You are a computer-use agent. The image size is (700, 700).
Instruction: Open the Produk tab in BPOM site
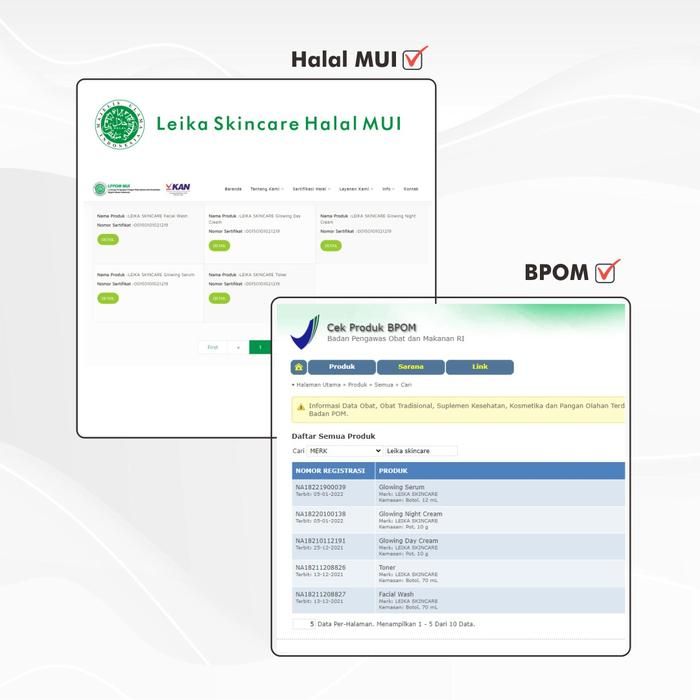point(342,367)
